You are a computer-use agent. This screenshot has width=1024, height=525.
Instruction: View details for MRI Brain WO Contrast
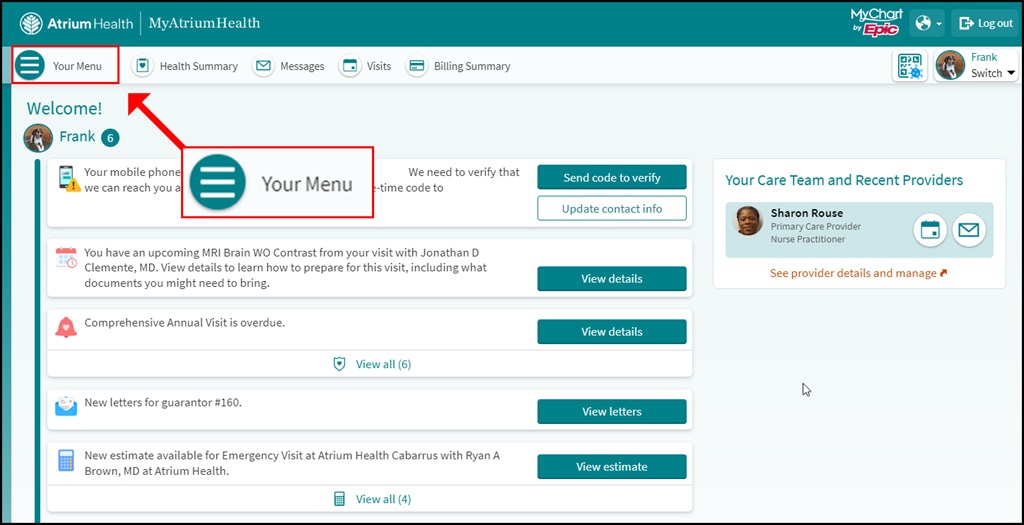tap(612, 279)
